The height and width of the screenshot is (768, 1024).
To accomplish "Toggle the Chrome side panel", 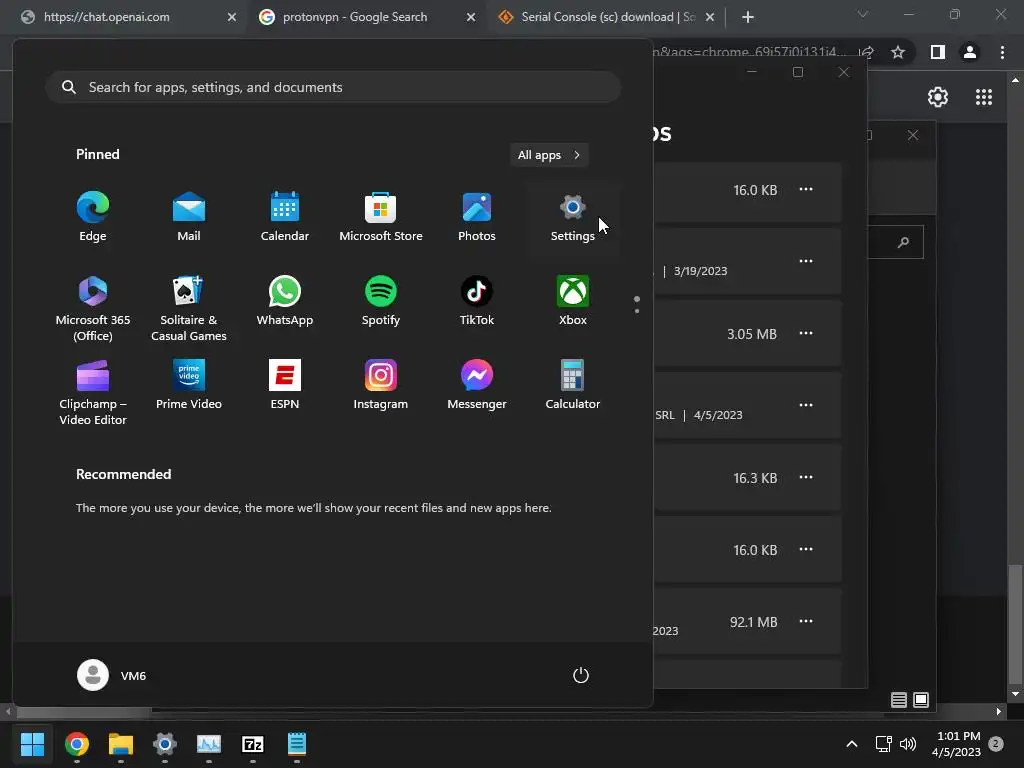I will click(x=938, y=52).
